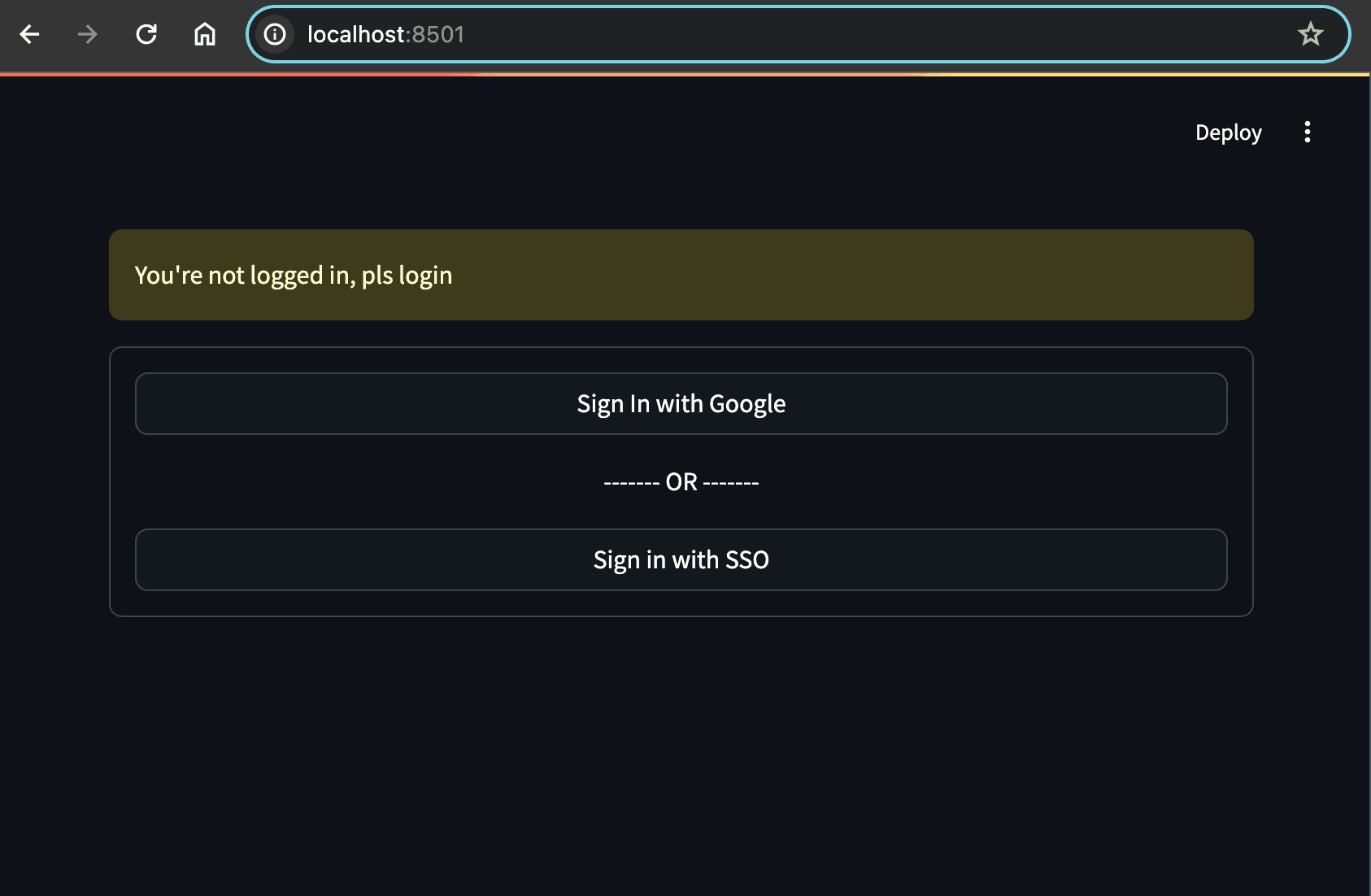Click the Deploy button

pos(1228,133)
